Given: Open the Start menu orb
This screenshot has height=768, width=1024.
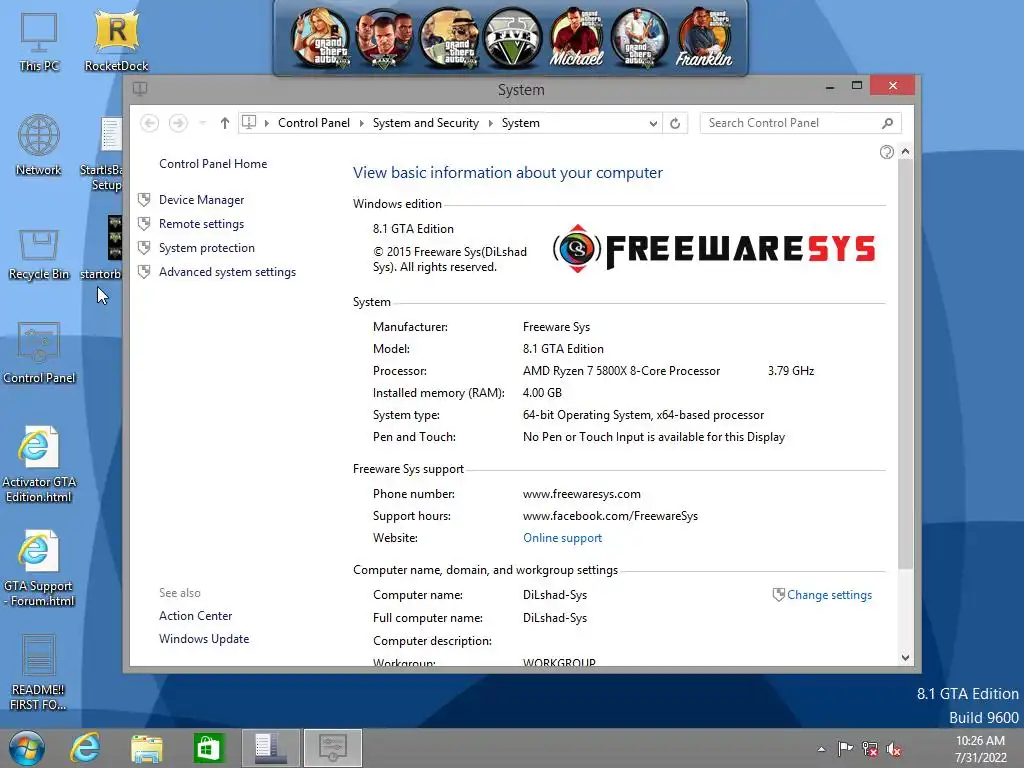Looking at the screenshot, I should (27, 748).
